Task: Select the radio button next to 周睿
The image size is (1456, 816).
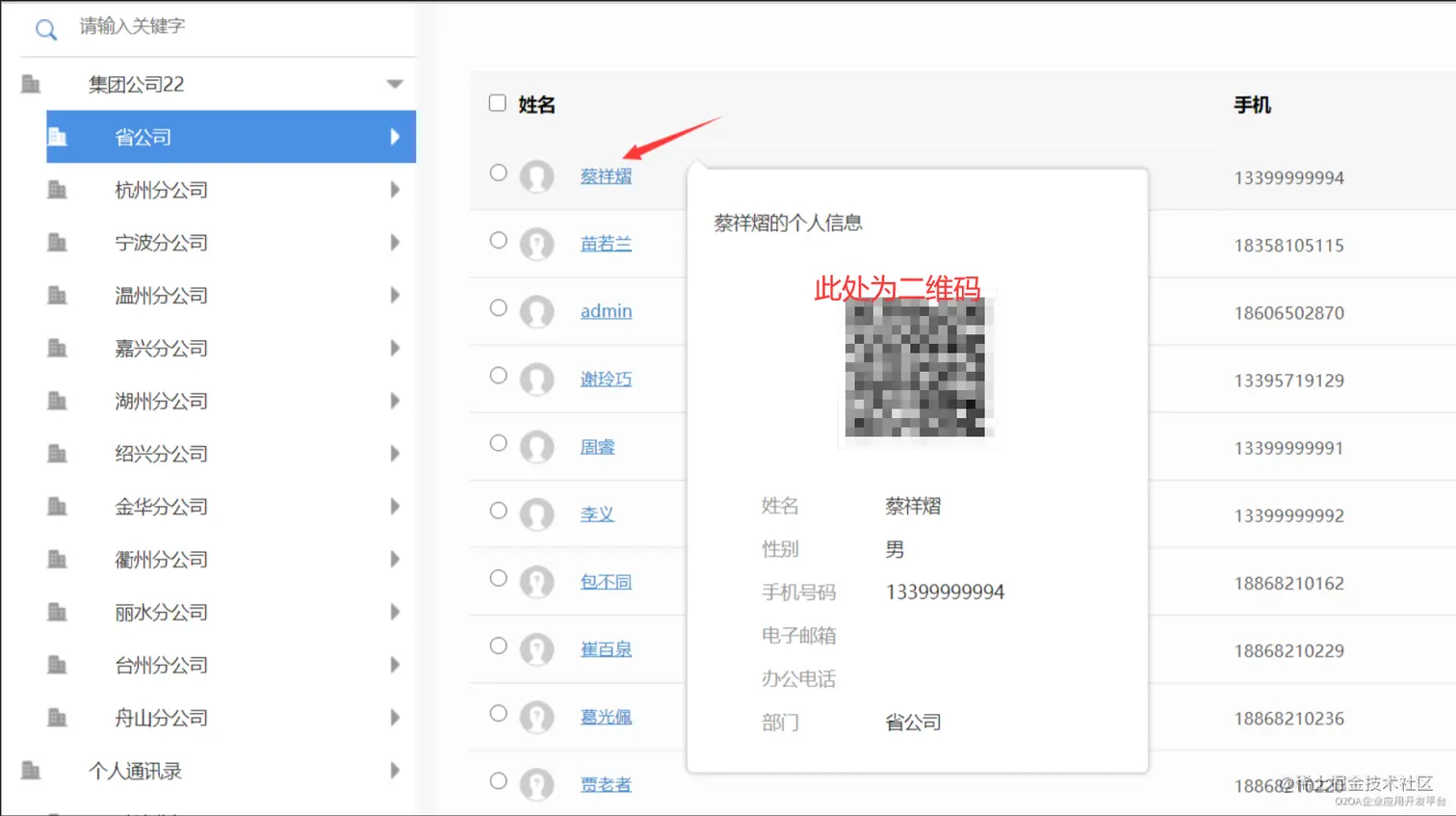Action: pos(498,445)
